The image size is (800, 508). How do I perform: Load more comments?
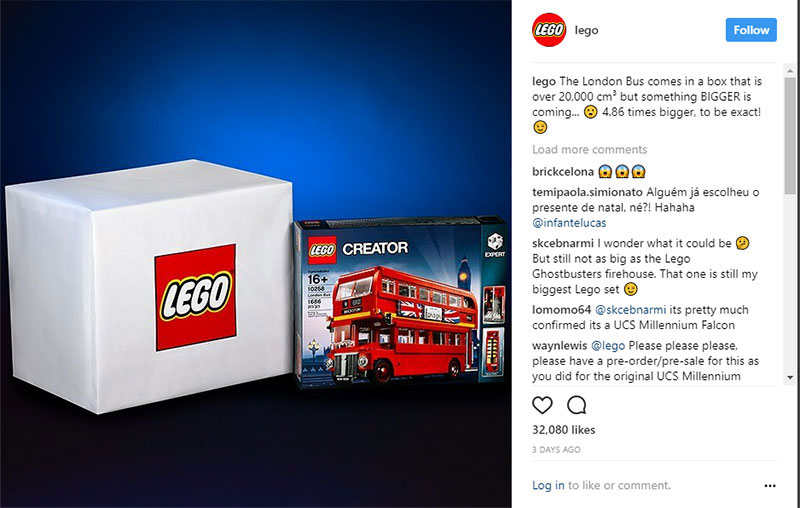tap(589, 149)
